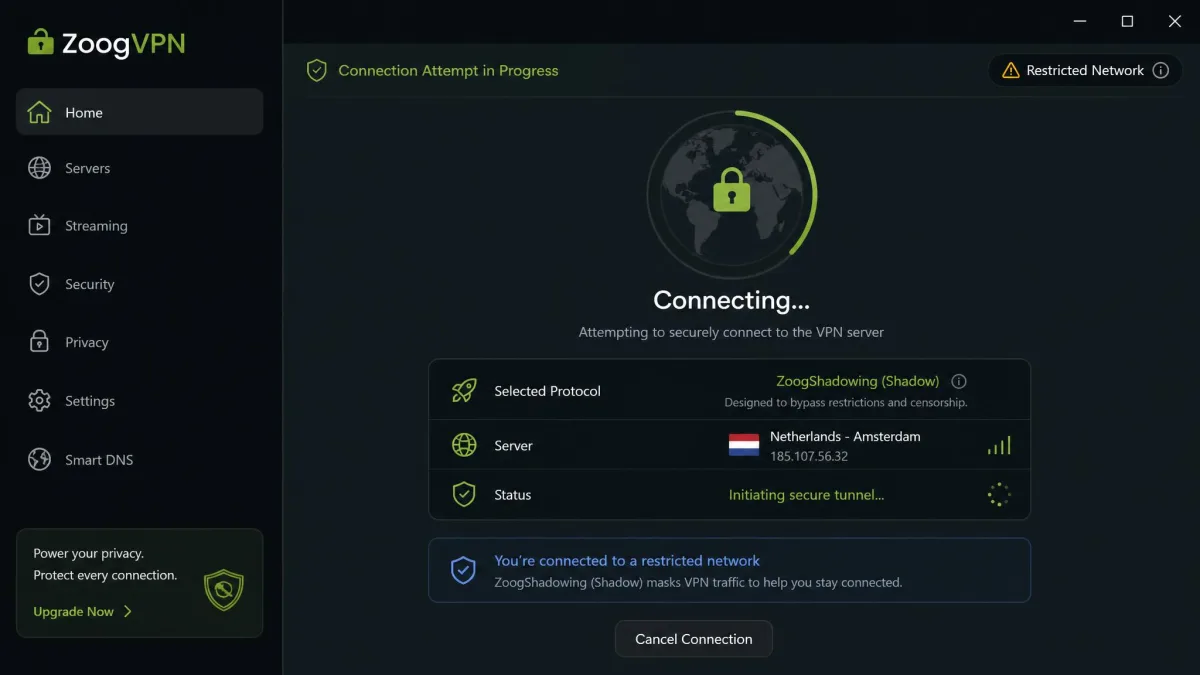1200x675 pixels.
Task: Click the info icon beside ZoogShadowing (Shadow)
Action: coord(959,381)
